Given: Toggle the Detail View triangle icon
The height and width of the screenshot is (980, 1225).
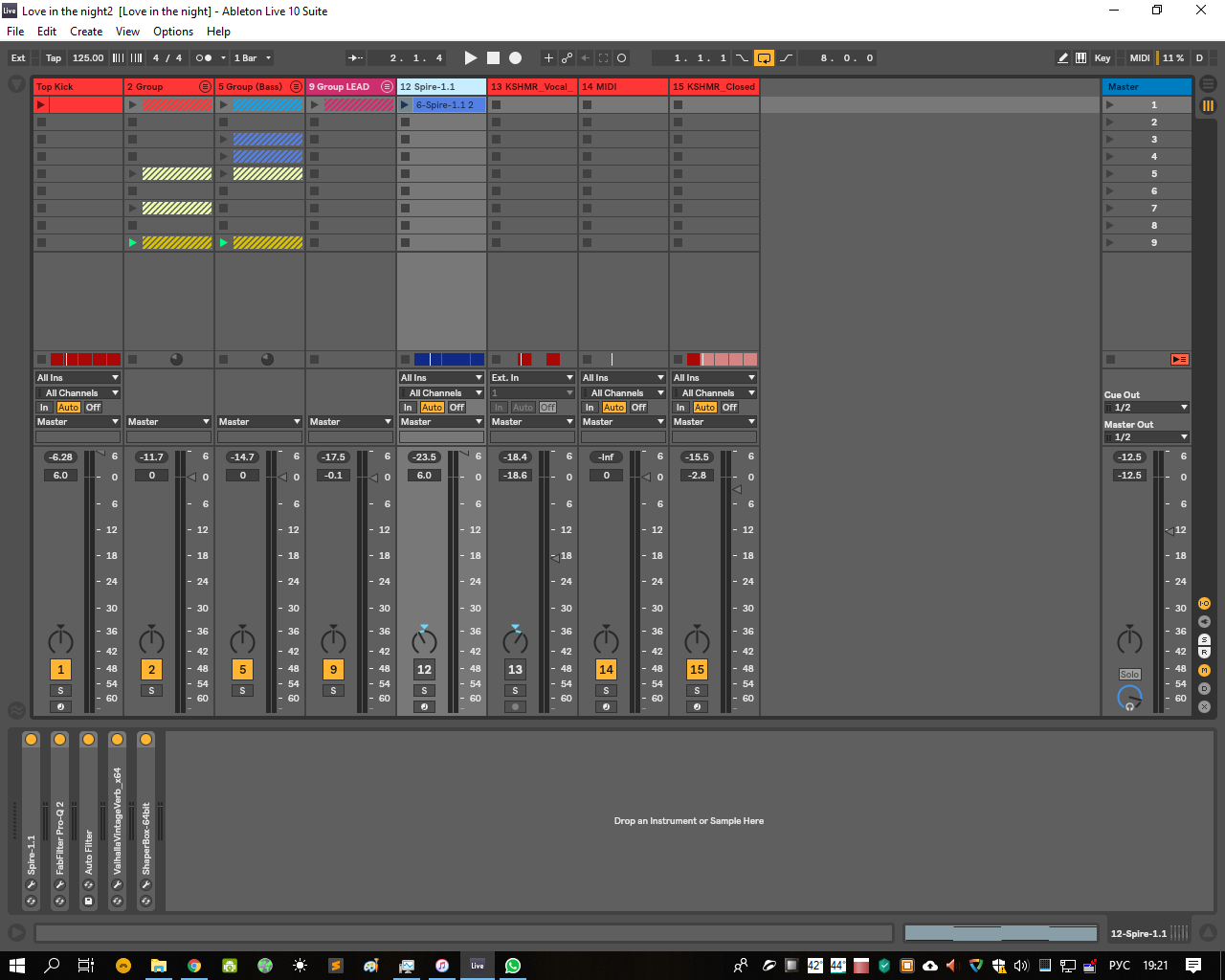Looking at the screenshot, I should point(1208,932).
